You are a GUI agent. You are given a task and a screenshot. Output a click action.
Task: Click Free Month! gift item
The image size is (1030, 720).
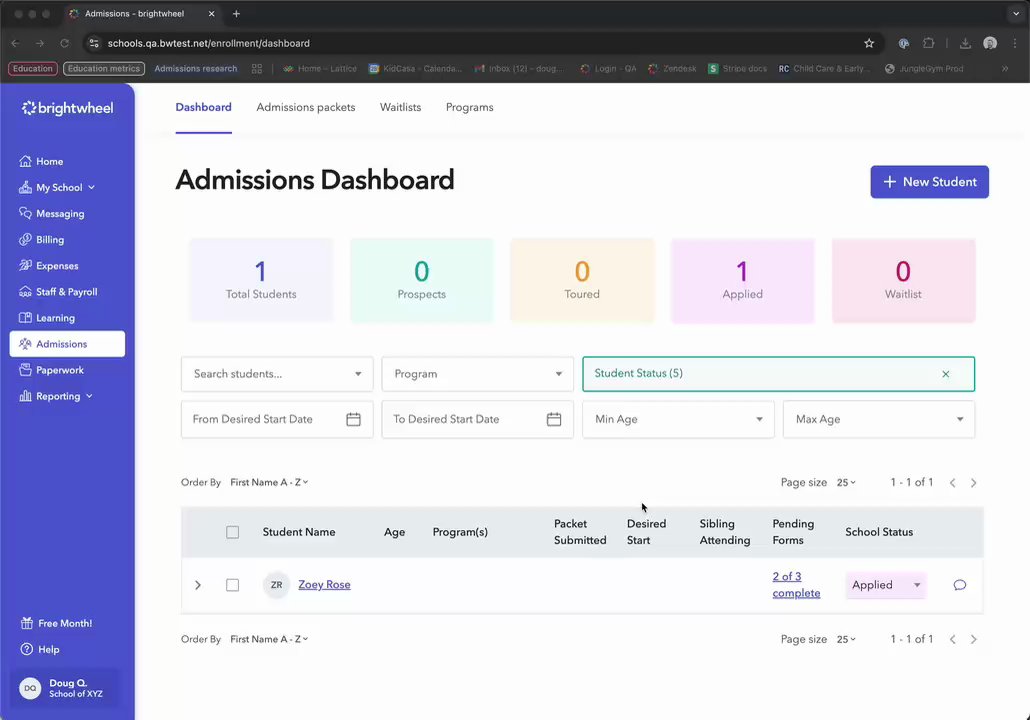tap(56, 623)
